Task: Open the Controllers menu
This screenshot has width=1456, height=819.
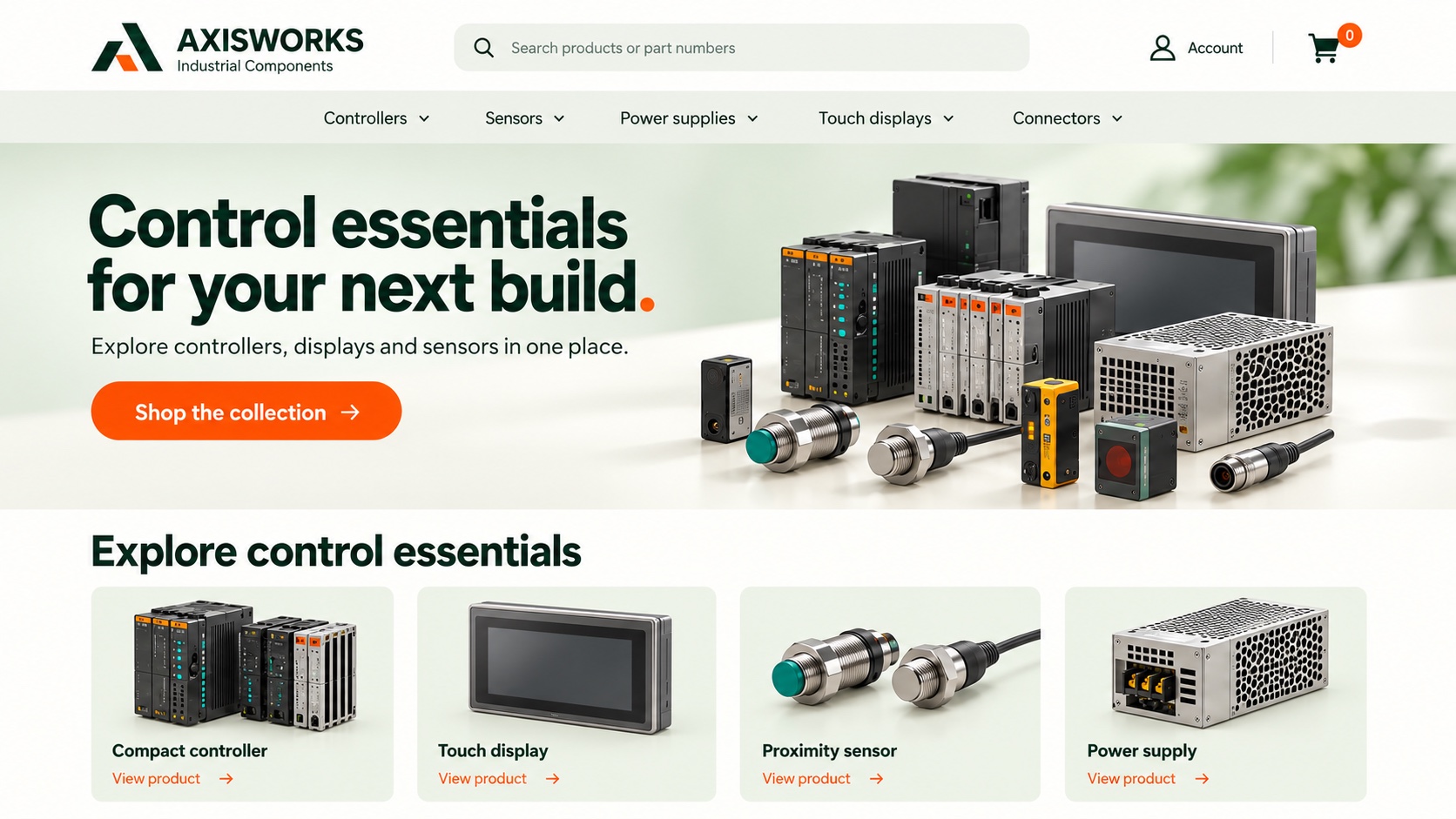Action: pyautogui.click(x=377, y=118)
